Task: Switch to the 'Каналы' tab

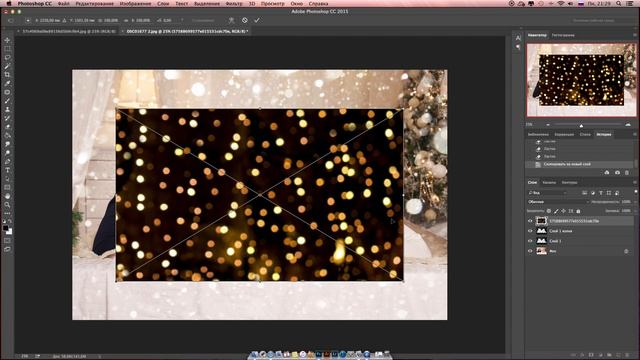Action: click(549, 182)
